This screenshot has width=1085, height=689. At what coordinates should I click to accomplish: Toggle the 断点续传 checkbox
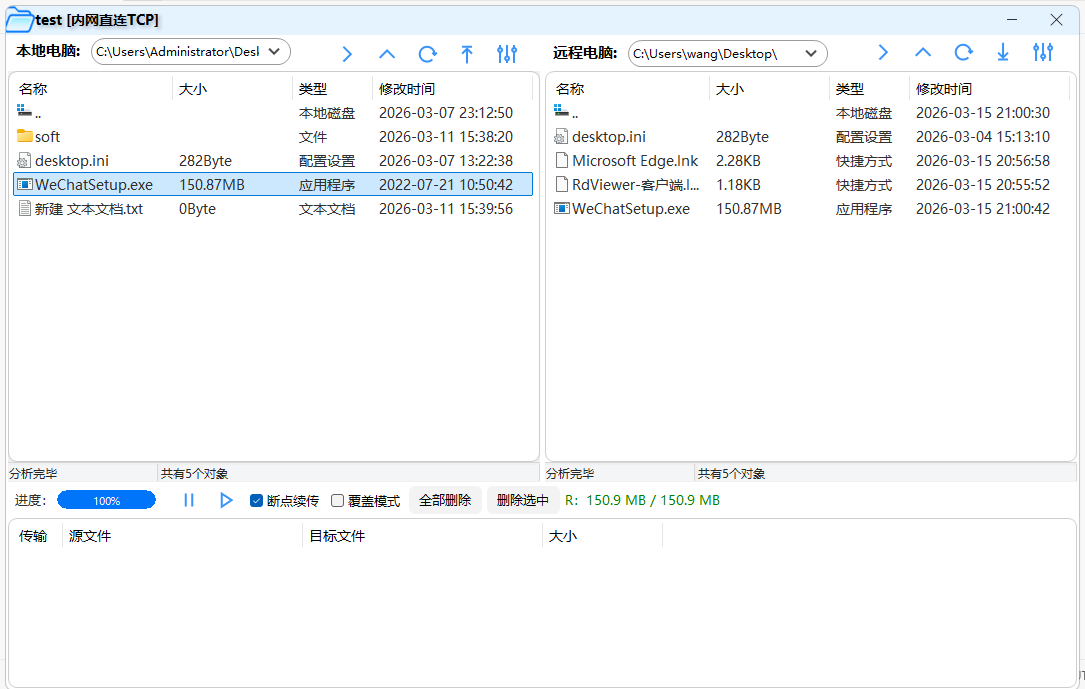[x=257, y=501]
